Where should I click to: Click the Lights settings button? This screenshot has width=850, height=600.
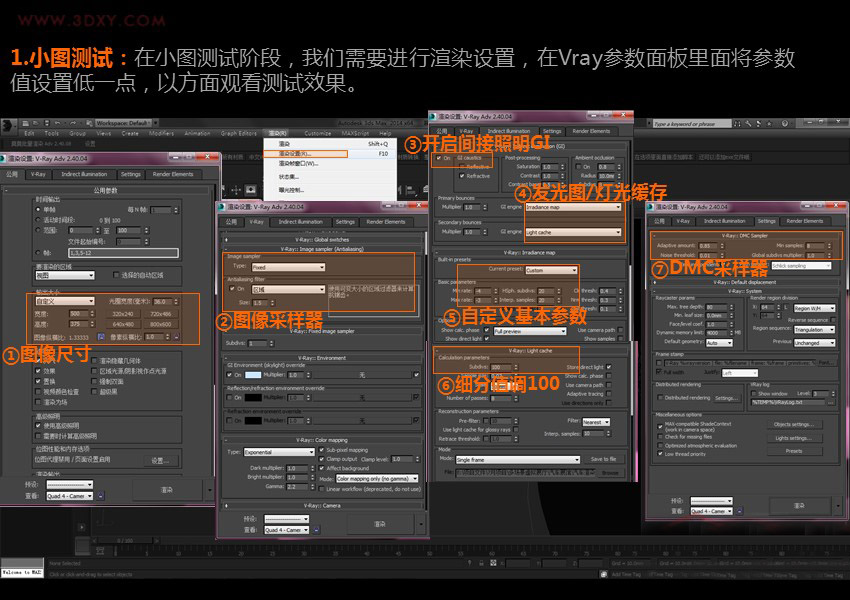pyautogui.click(x=794, y=438)
